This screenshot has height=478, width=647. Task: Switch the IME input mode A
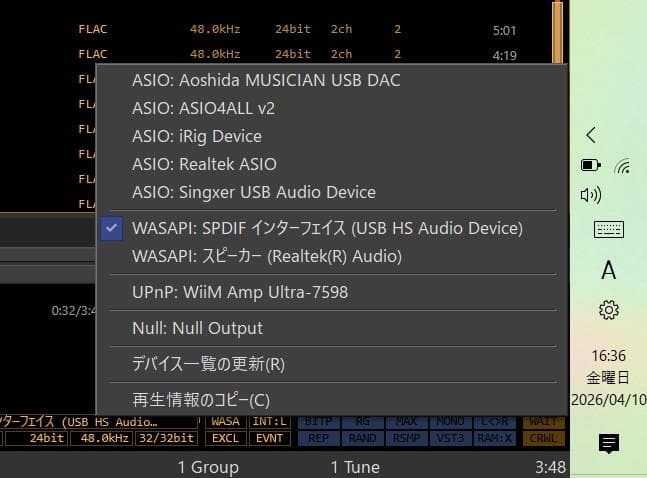609,270
